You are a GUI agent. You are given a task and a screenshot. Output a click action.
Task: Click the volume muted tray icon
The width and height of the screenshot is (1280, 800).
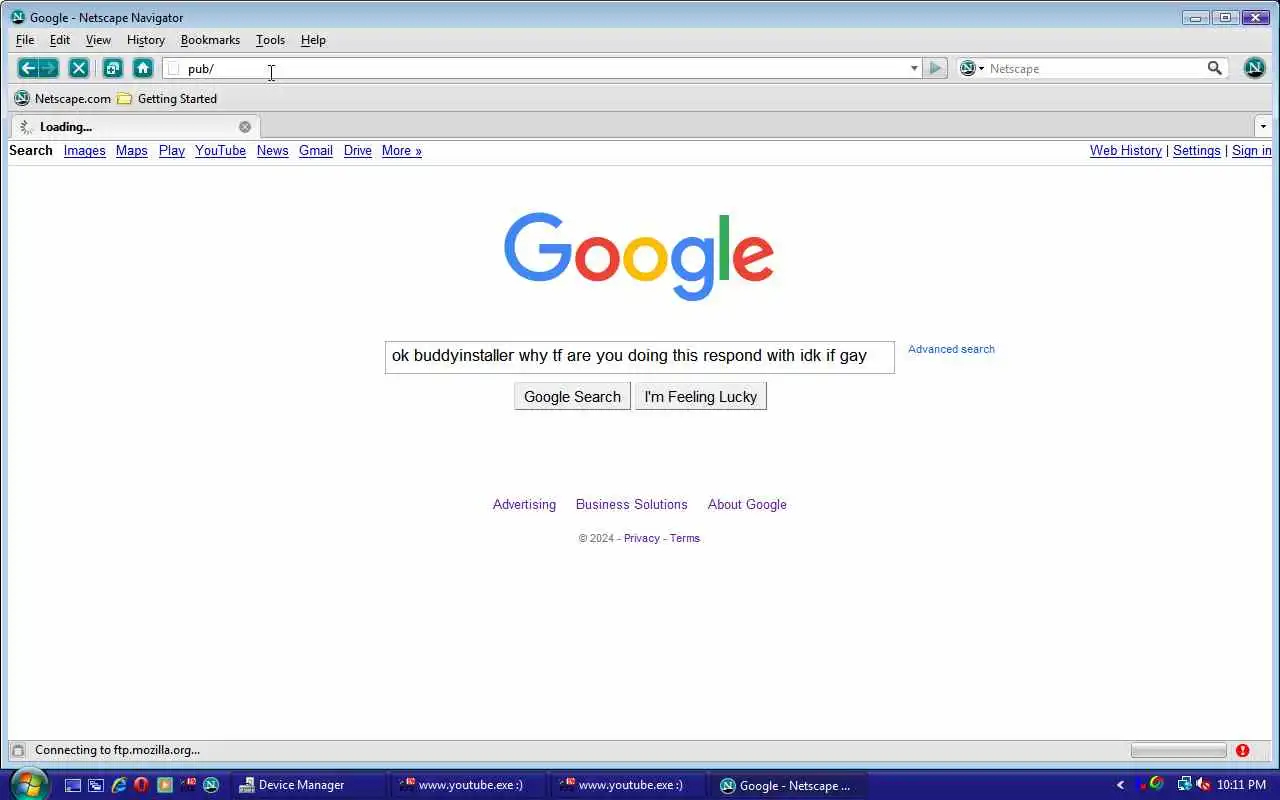point(1203,785)
